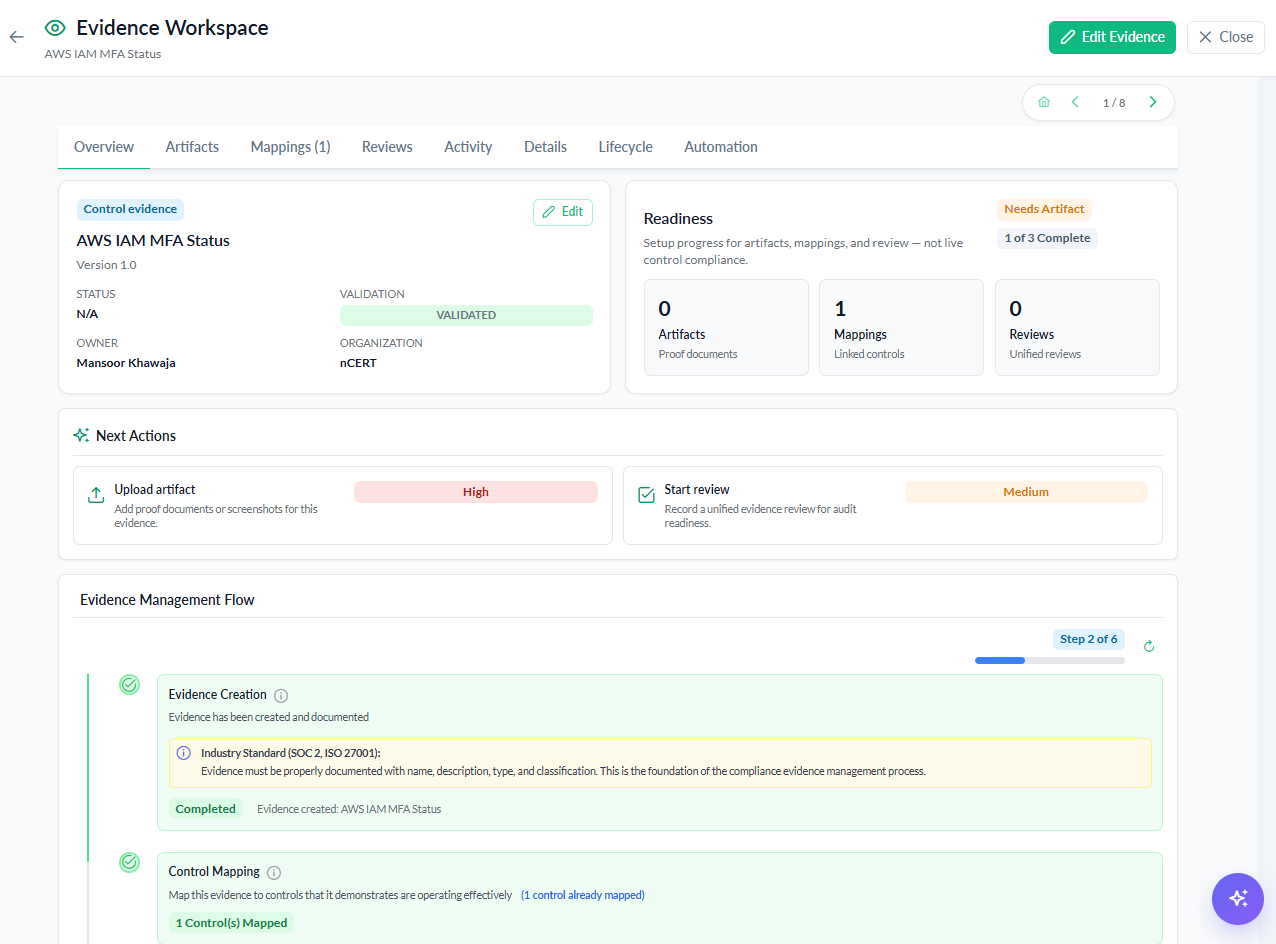Open the Mappings readiness card
Image resolution: width=1276 pixels, height=944 pixels.
tap(901, 328)
